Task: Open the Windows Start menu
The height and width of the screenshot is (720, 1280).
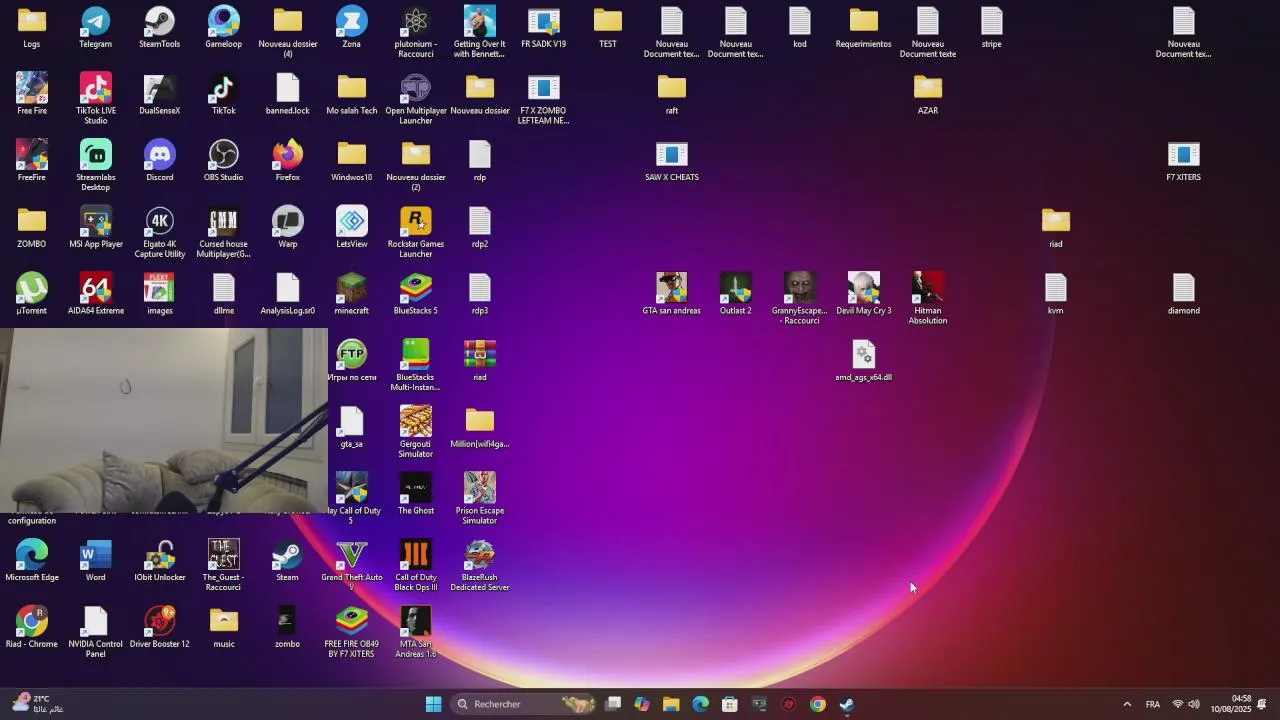Action: point(433,704)
